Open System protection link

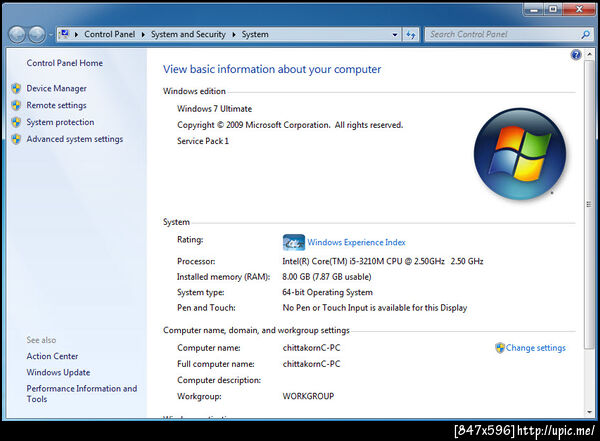[60, 122]
